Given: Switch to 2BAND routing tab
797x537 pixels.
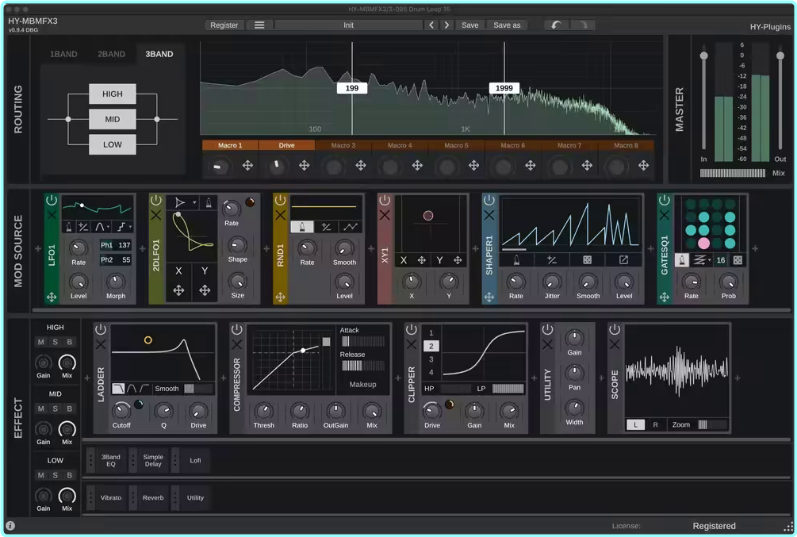Looking at the screenshot, I should [x=111, y=54].
